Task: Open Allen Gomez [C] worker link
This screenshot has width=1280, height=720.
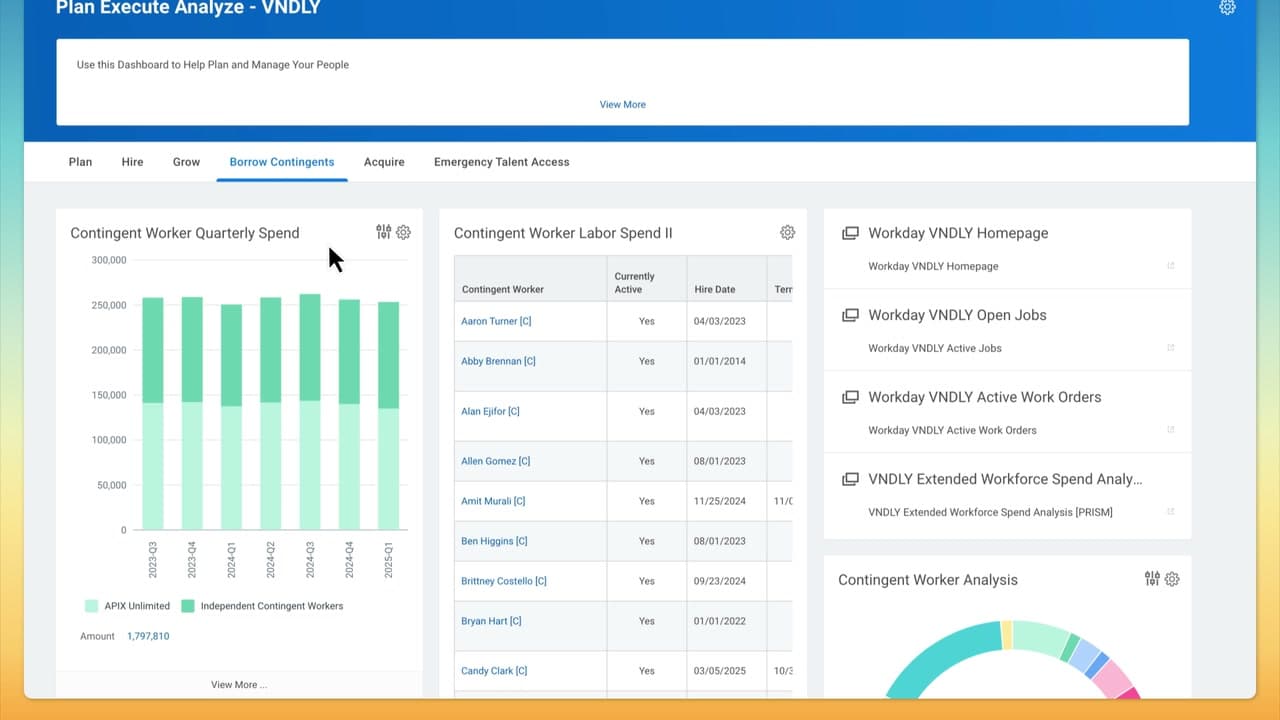Action: [x=495, y=461]
